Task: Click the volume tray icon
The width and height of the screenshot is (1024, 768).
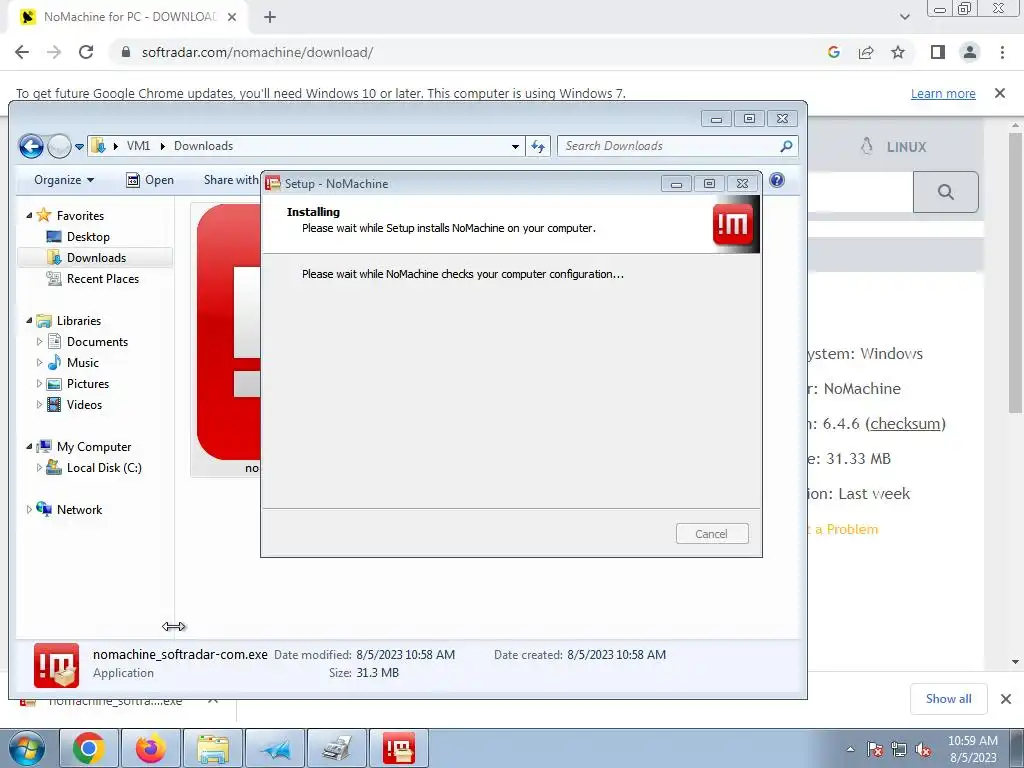Action: tap(923, 749)
